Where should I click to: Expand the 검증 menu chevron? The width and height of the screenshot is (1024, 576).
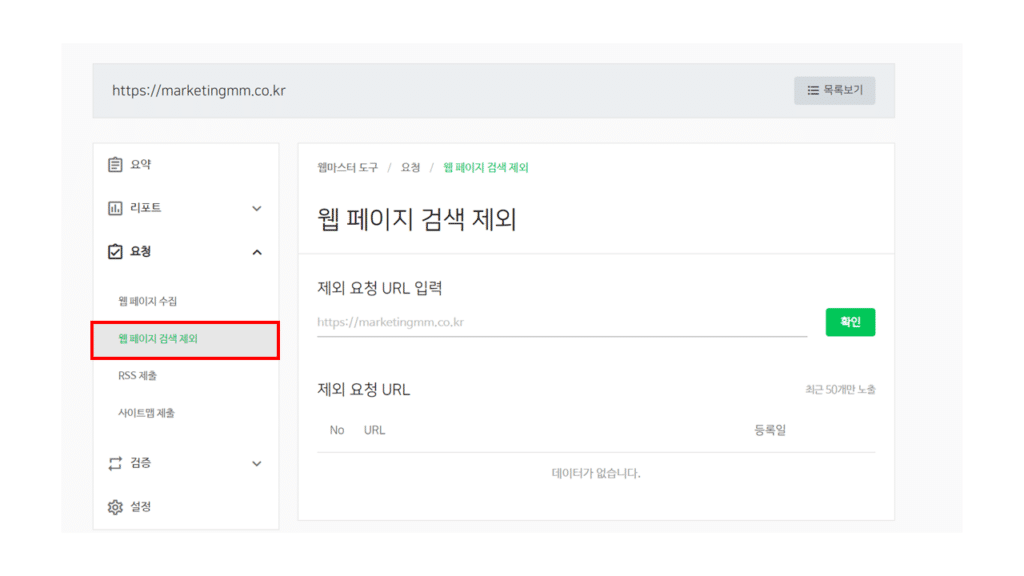[257, 464]
